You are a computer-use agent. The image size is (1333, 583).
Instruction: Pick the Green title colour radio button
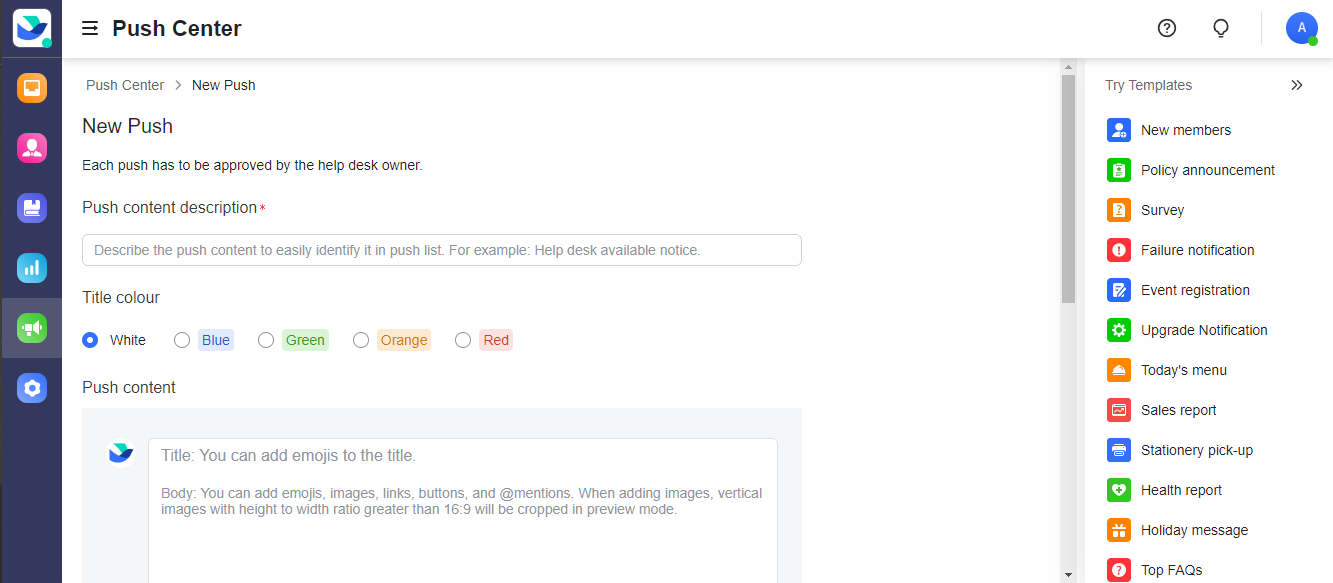tap(265, 339)
